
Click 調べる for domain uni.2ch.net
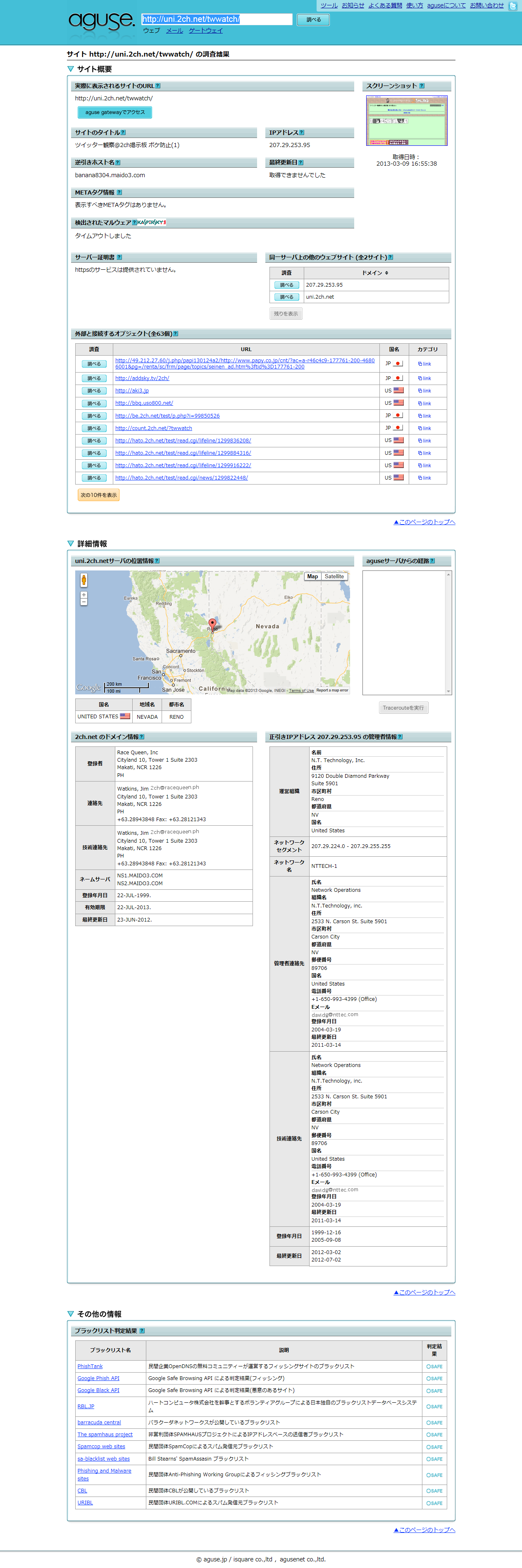(x=286, y=297)
